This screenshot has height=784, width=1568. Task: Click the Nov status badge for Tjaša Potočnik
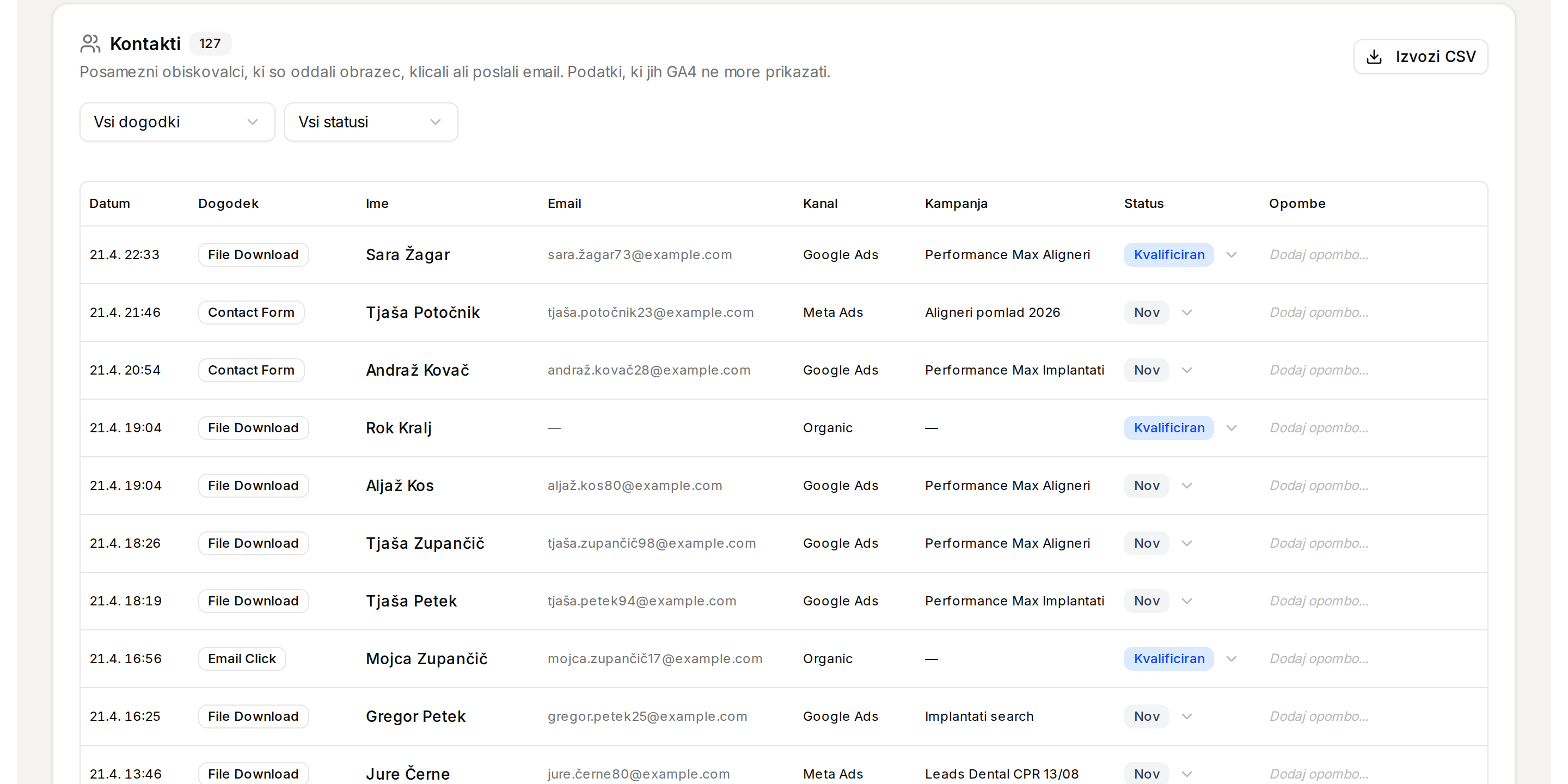click(x=1146, y=313)
